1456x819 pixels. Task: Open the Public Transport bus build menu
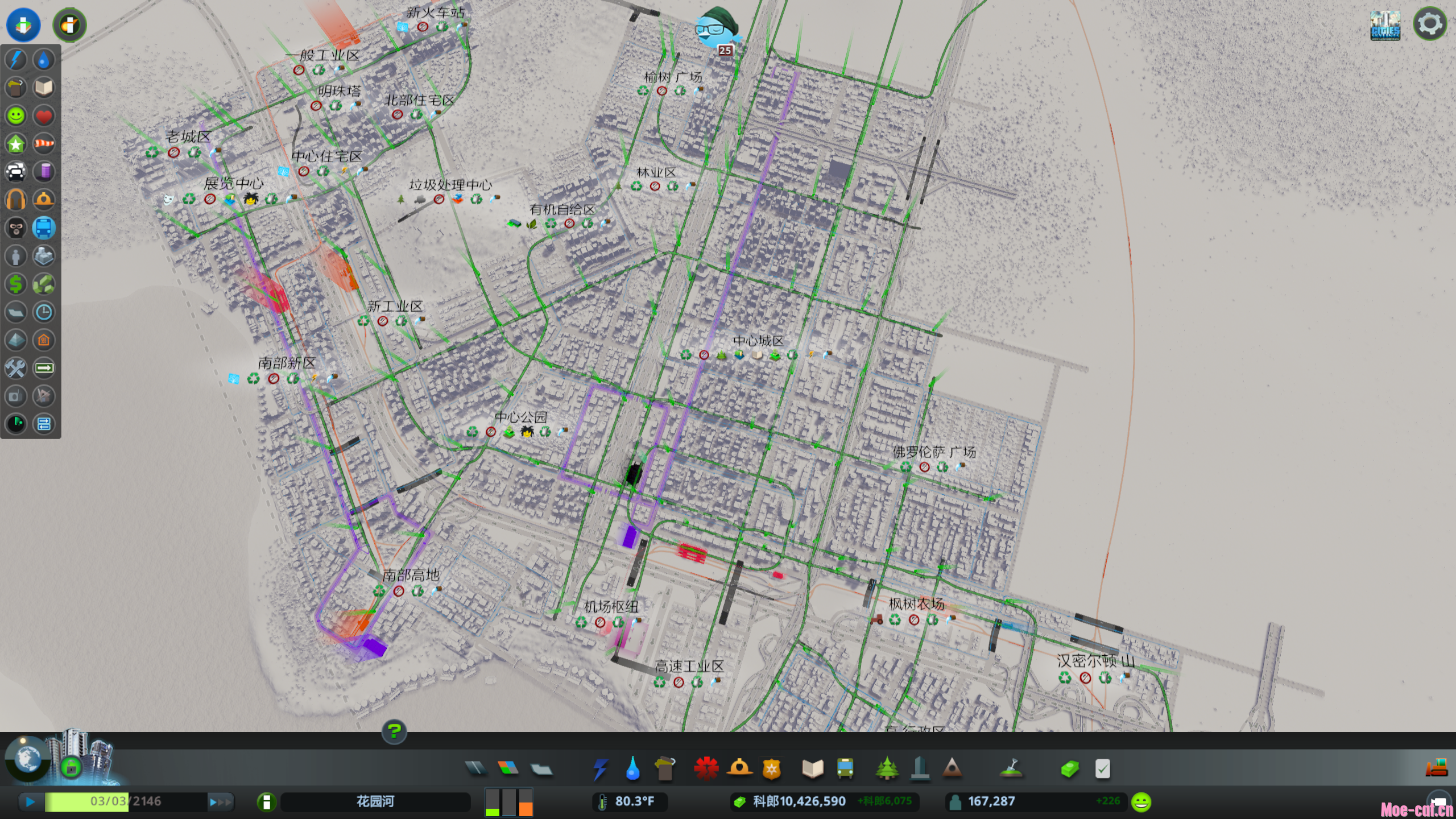845,769
